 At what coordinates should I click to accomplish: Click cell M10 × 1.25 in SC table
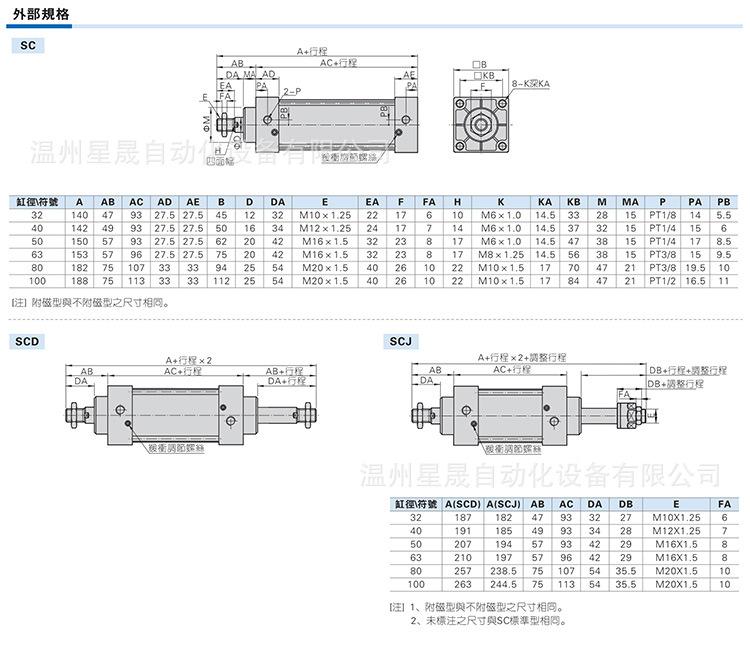[325, 215]
